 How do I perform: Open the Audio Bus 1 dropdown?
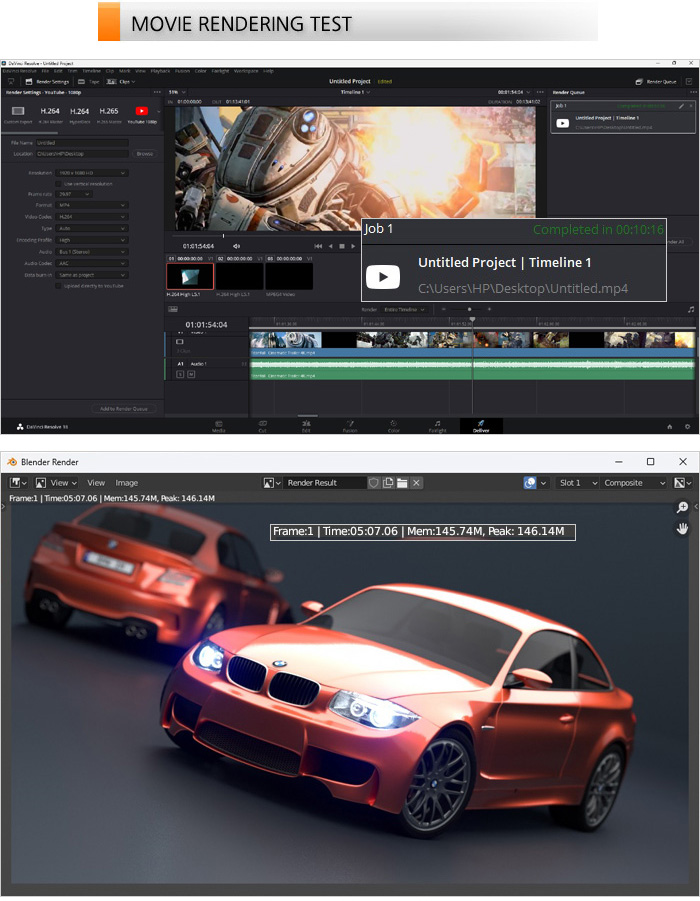(92, 252)
